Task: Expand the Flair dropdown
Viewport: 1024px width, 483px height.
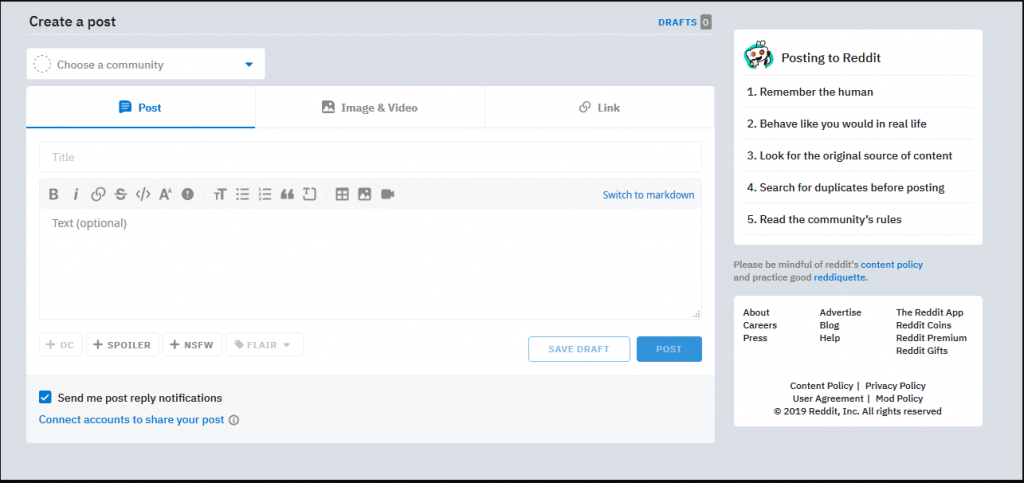Action: point(264,345)
